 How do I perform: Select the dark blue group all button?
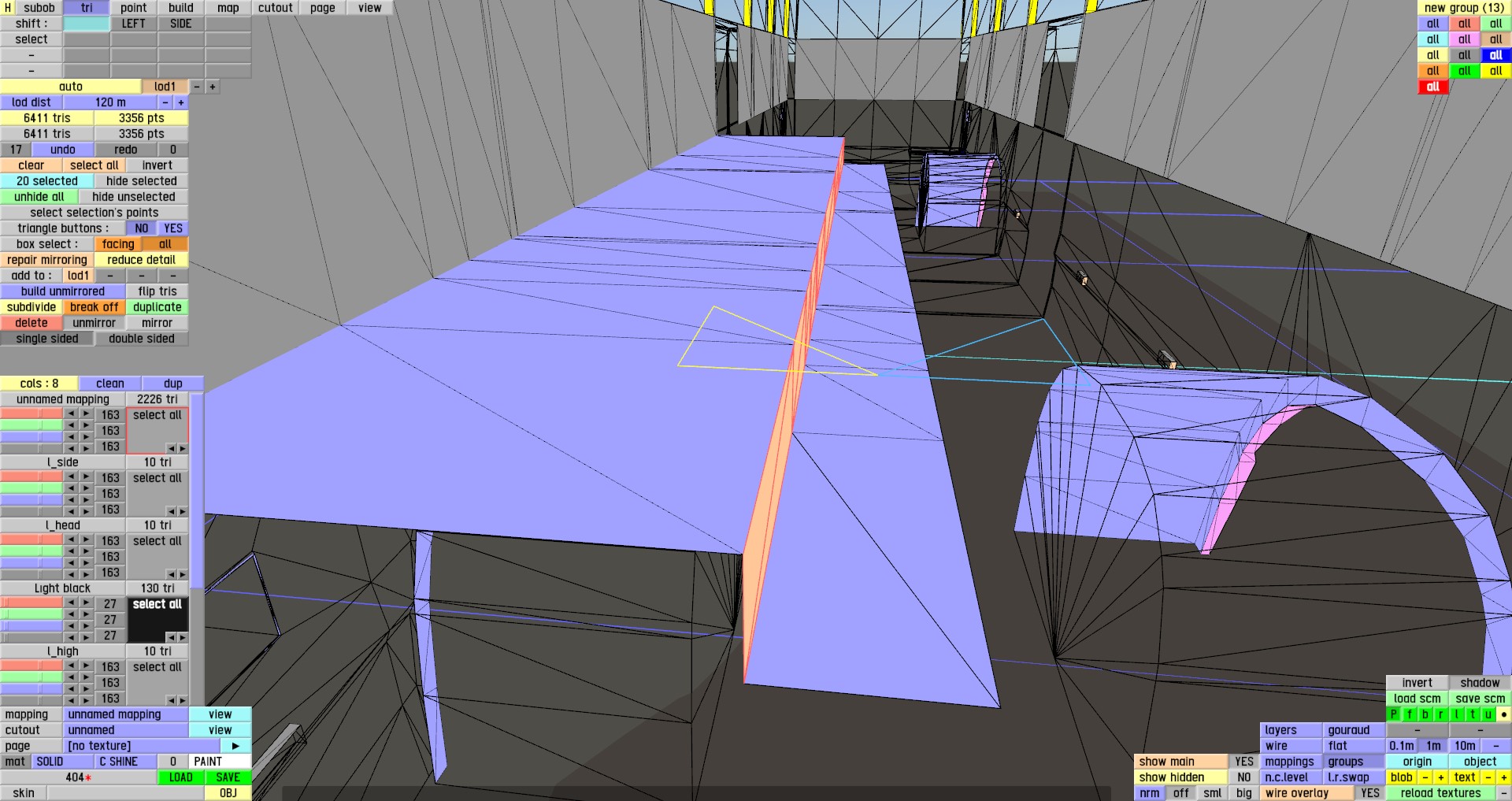[1496, 55]
